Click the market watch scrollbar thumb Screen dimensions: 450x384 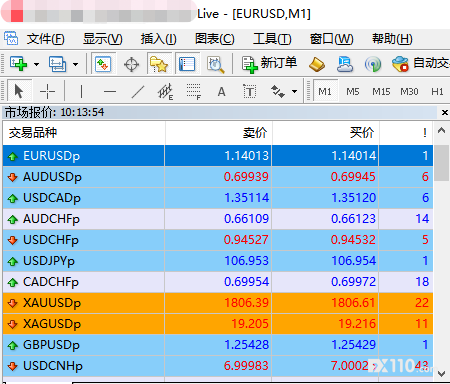click(x=441, y=163)
